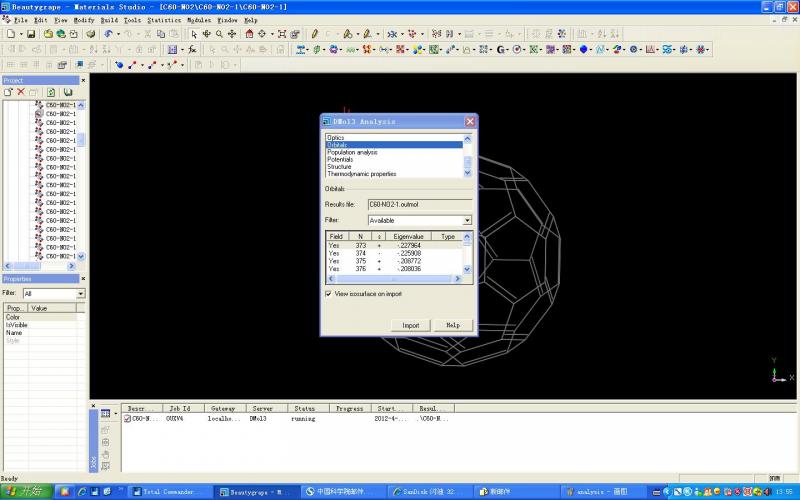800x500 pixels.
Task: Toggle View isosurface on import checkbox
Action: tap(329, 294)
